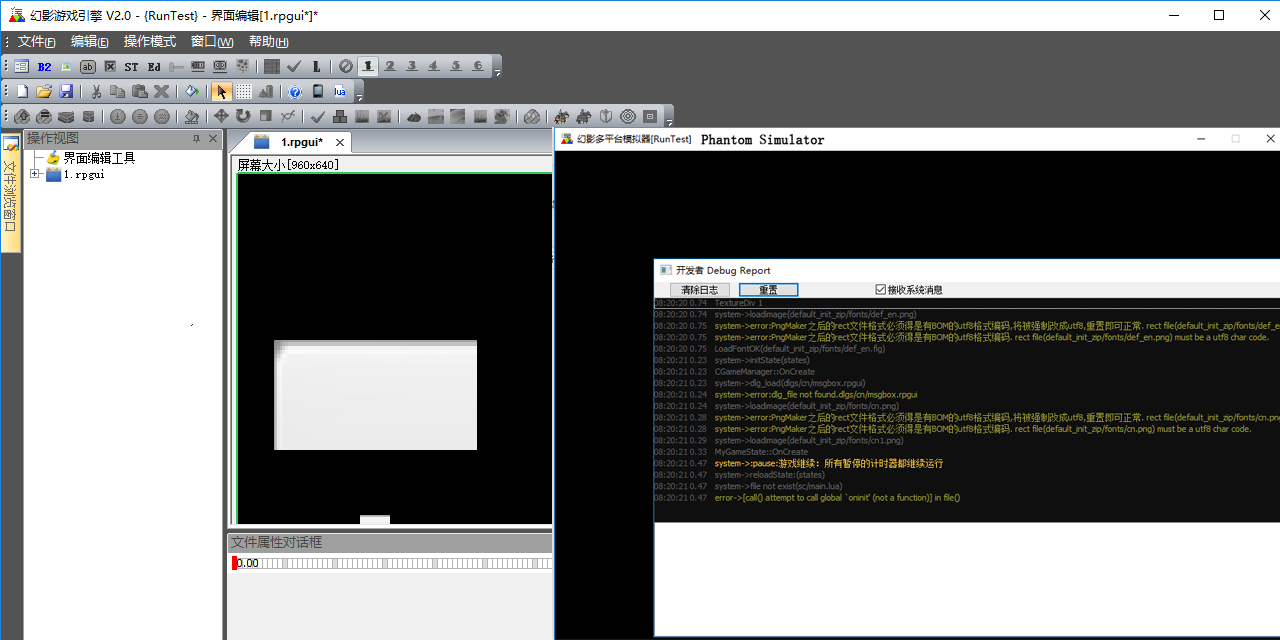Click the knight on horse icon
The height and width of the screenshot is (640, 1280).
(x=562, y=117)
